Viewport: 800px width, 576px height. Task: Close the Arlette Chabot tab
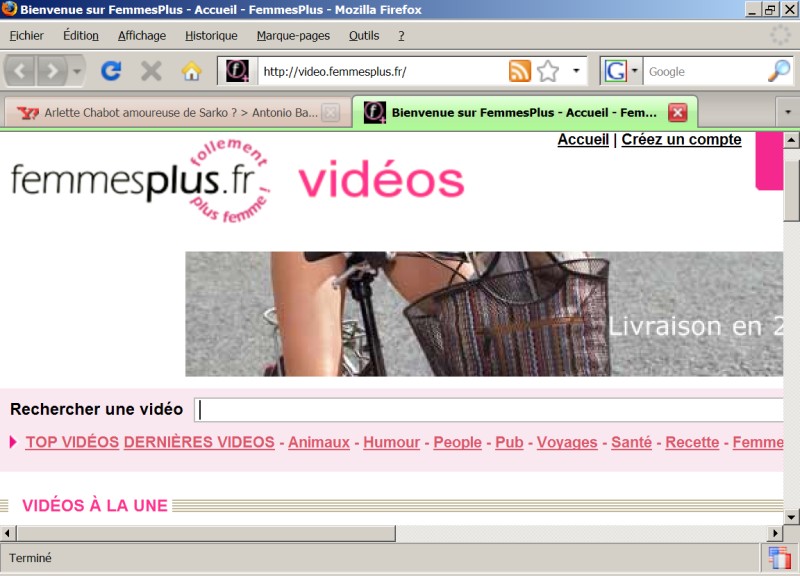(331, 113)
